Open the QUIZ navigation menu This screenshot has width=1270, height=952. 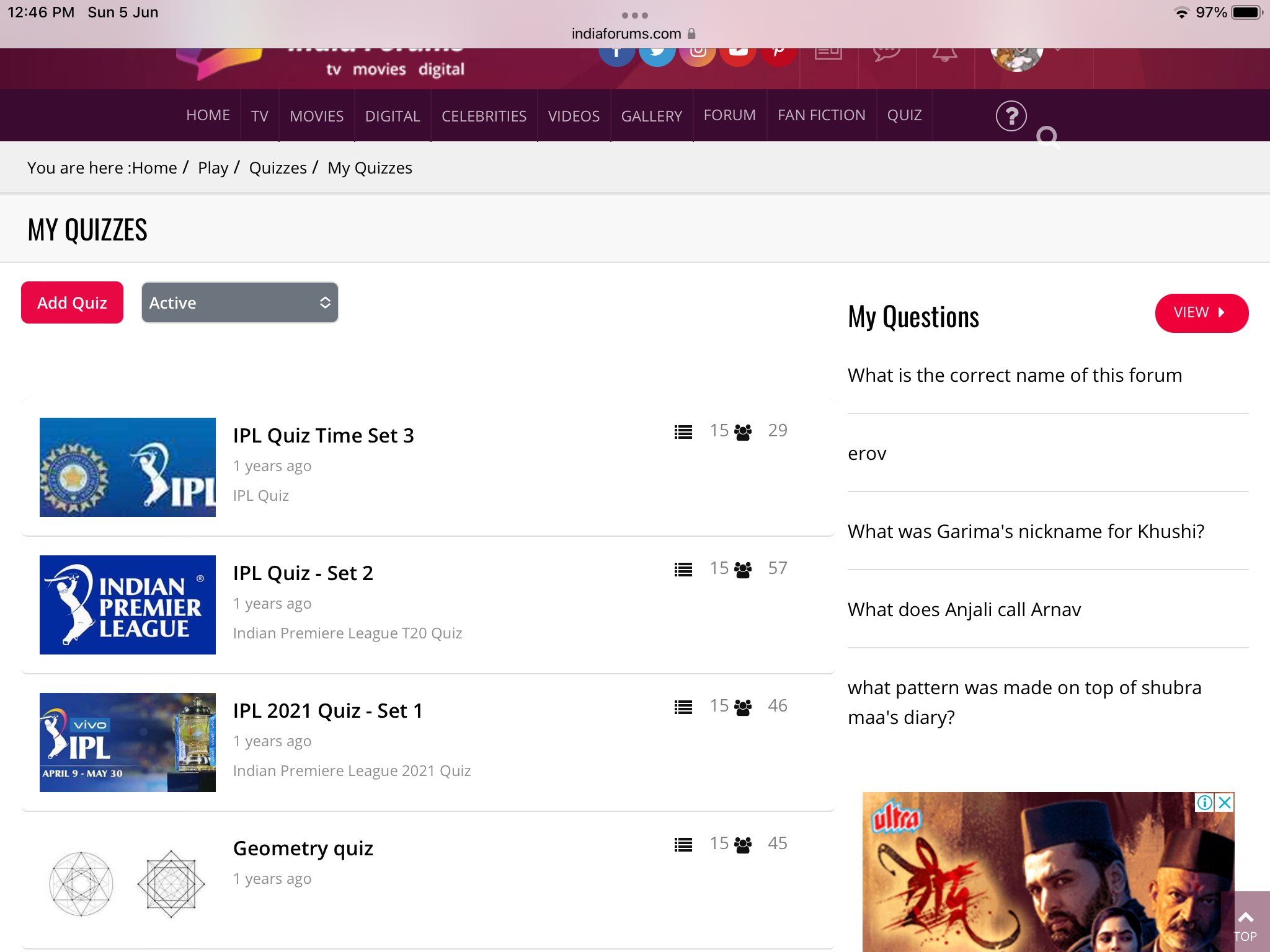tap(905, 115)
